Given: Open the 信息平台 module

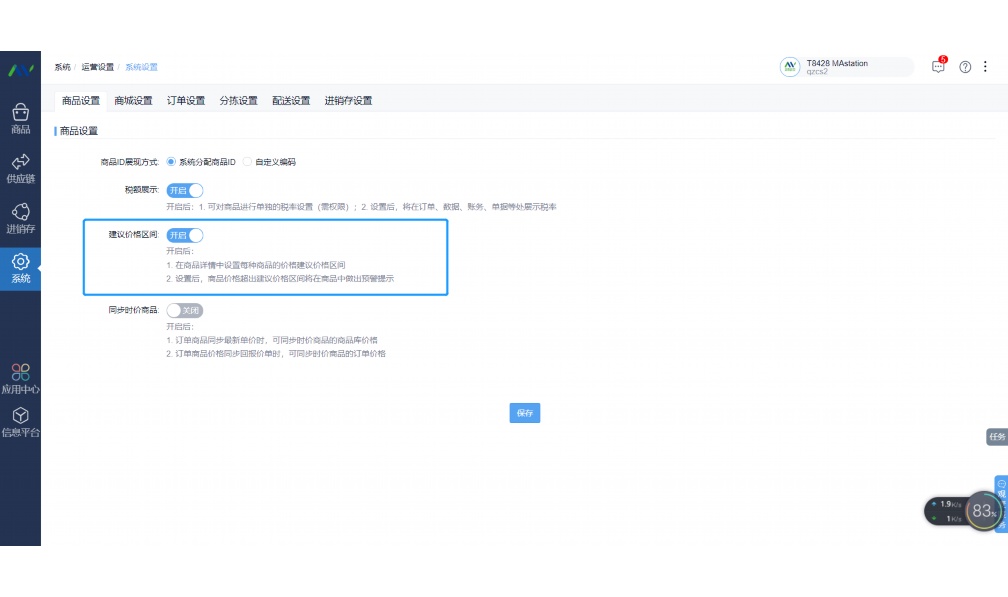Looking at the screenshot, I should point(20,422).
